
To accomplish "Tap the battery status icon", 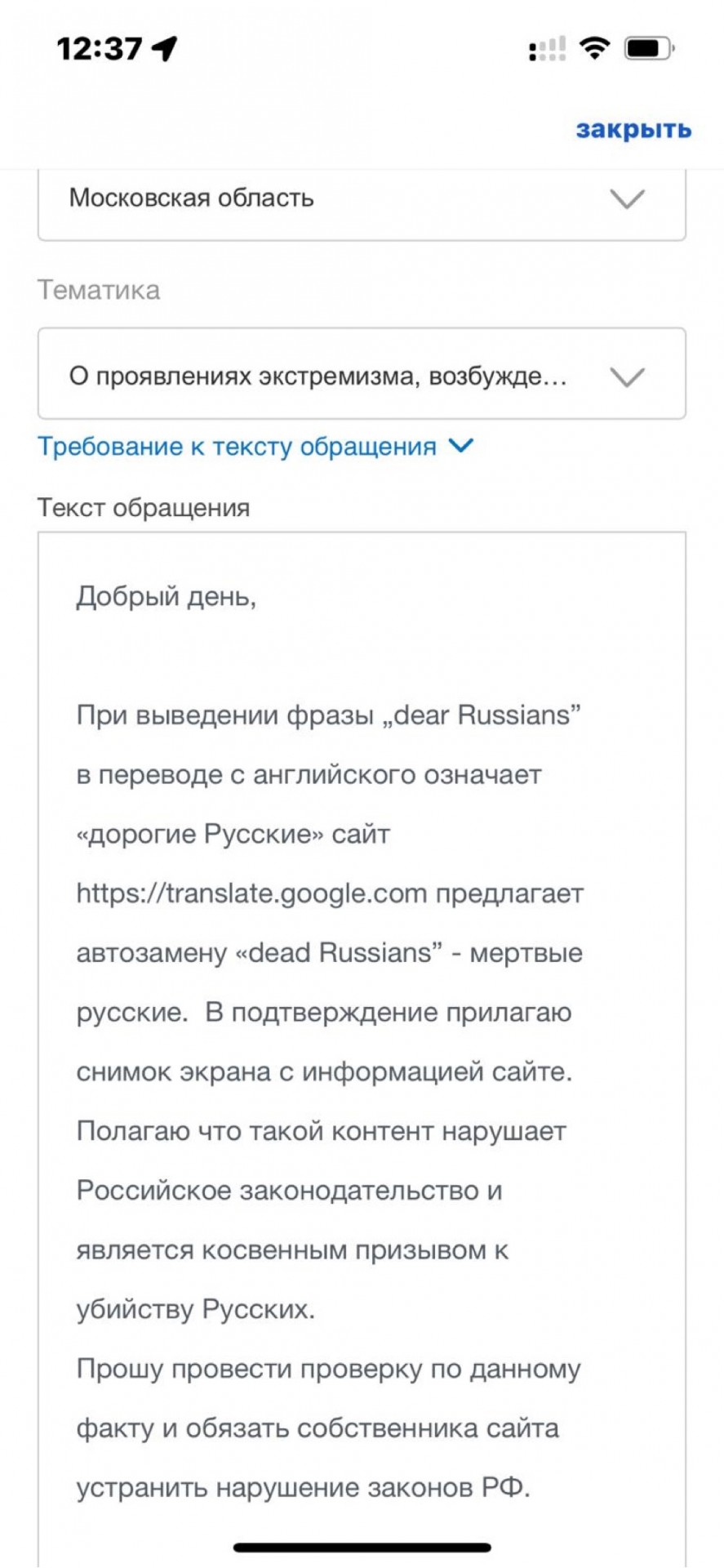I will tap(649, 48).
